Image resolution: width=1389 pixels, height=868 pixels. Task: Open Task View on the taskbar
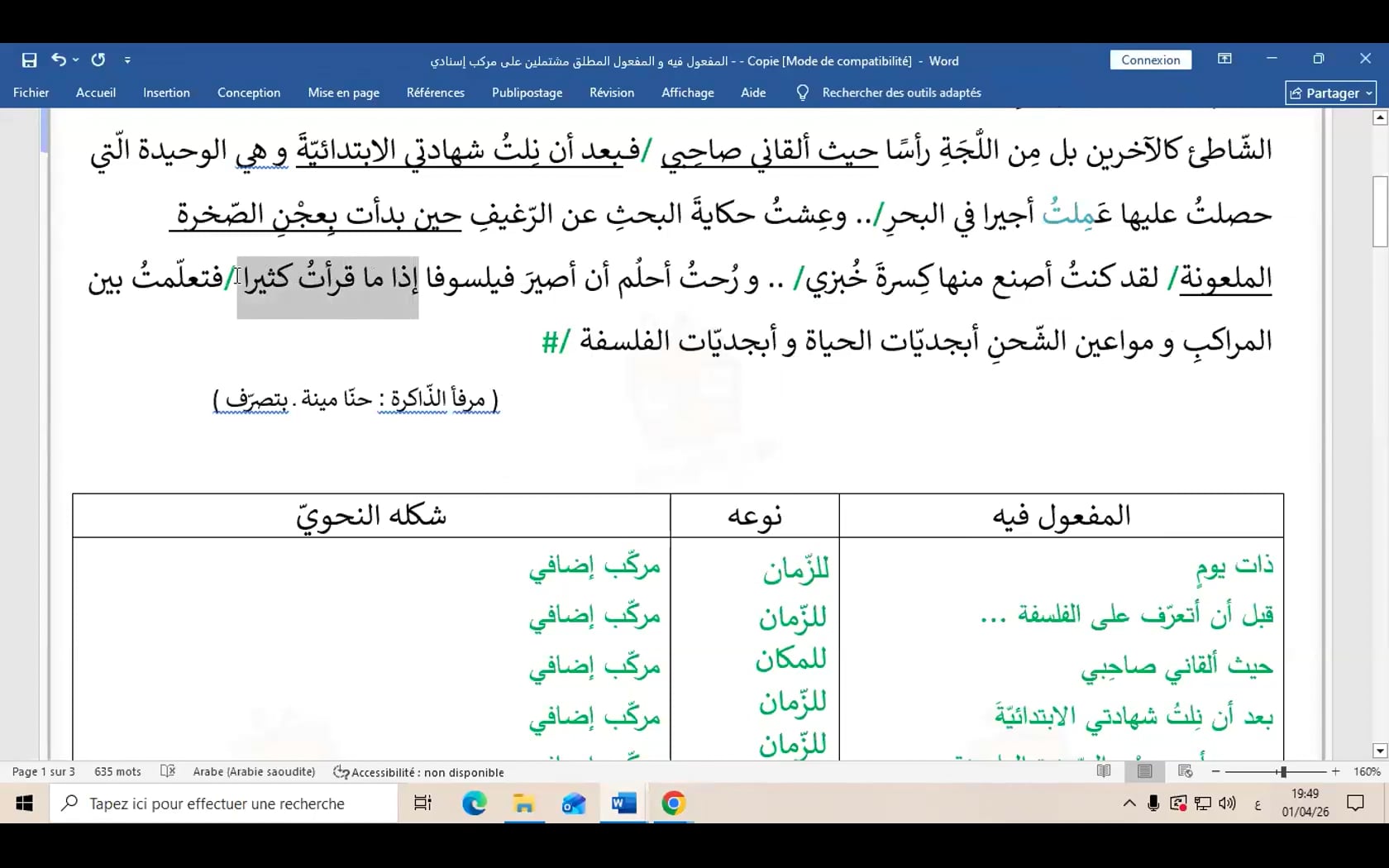422,804
